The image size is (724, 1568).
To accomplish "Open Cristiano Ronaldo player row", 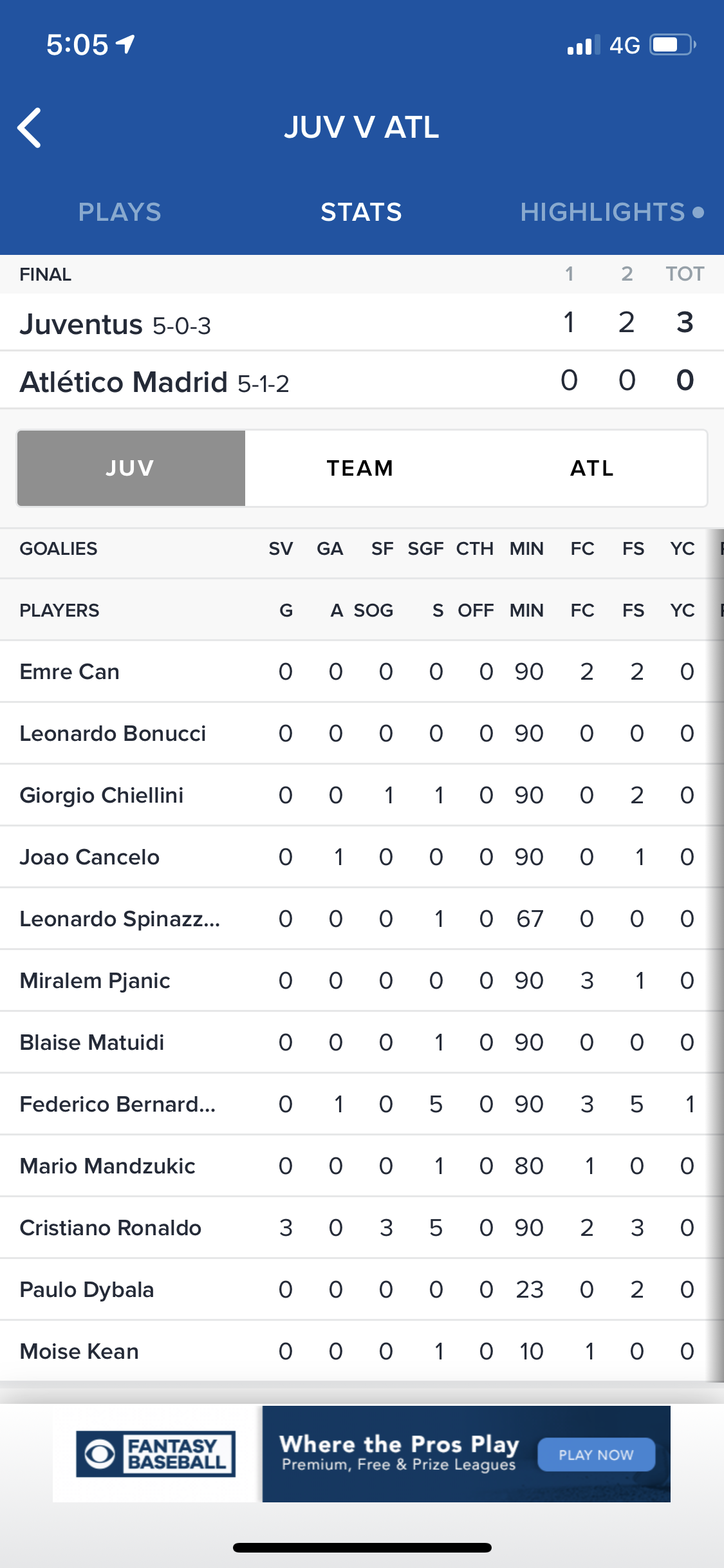I will tap(111, 1227).
